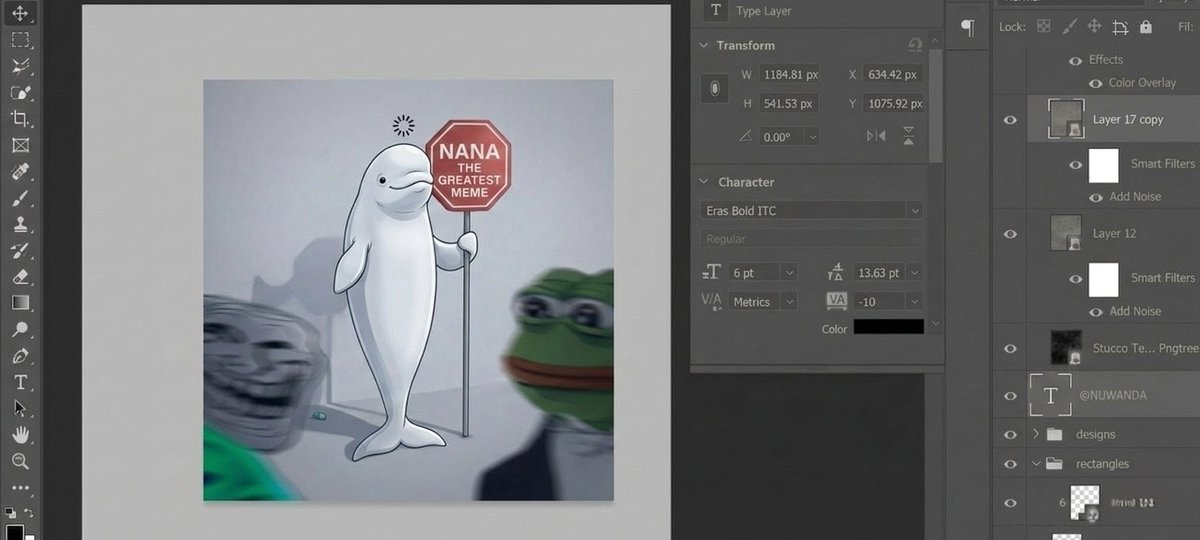Open the font size 6 pt dropdown
Viewport: 1200px width, 540px height.
[788, 272]
